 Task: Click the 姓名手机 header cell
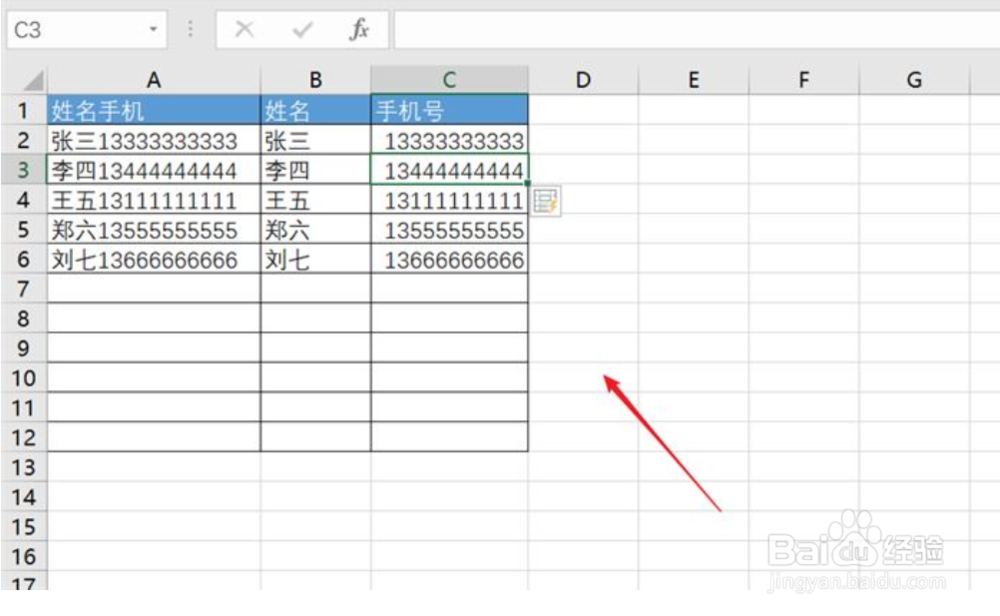[x=152, y=110]
